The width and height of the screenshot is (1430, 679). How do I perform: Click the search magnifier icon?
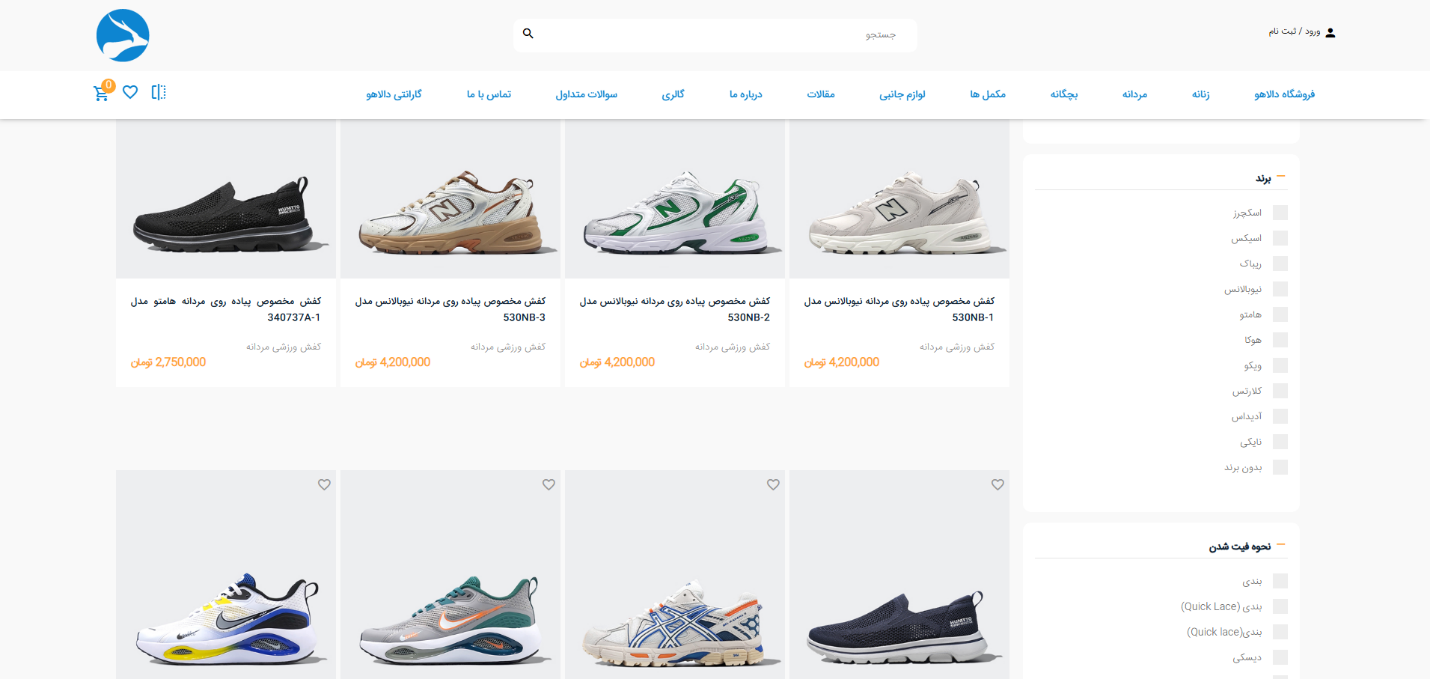point(528,34)
